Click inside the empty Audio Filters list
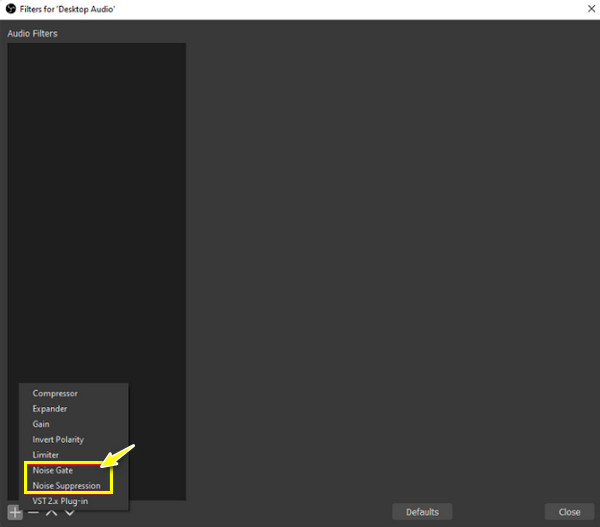This screenshot has width=600, height=527. pos(96,200)
